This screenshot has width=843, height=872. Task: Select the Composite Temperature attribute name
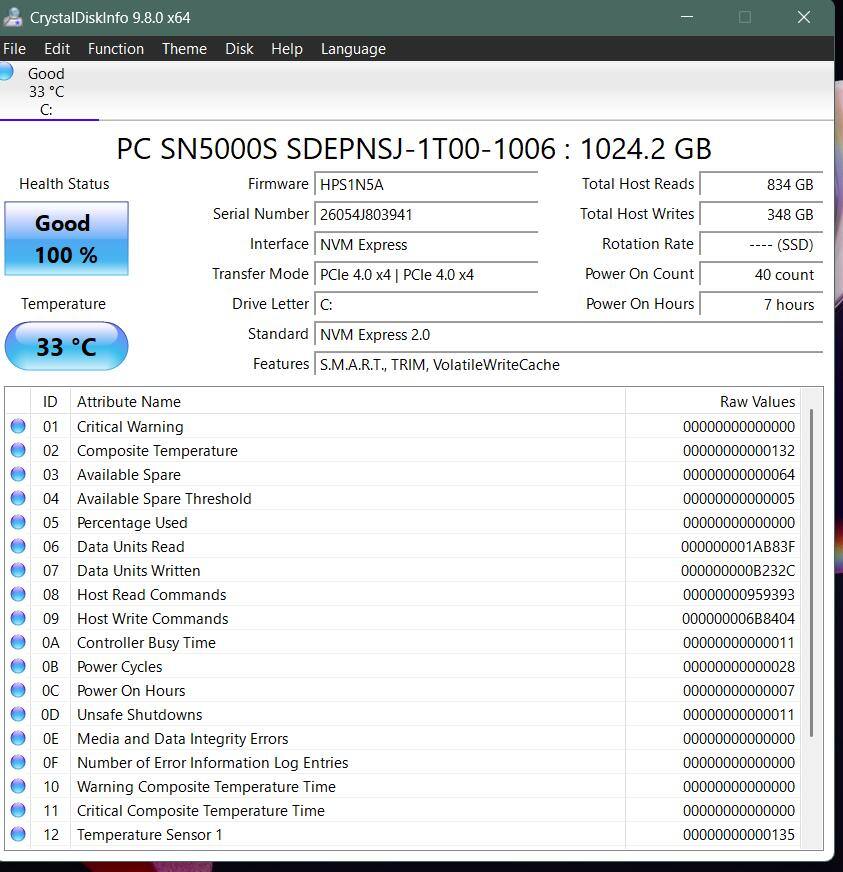click(157, 450)
